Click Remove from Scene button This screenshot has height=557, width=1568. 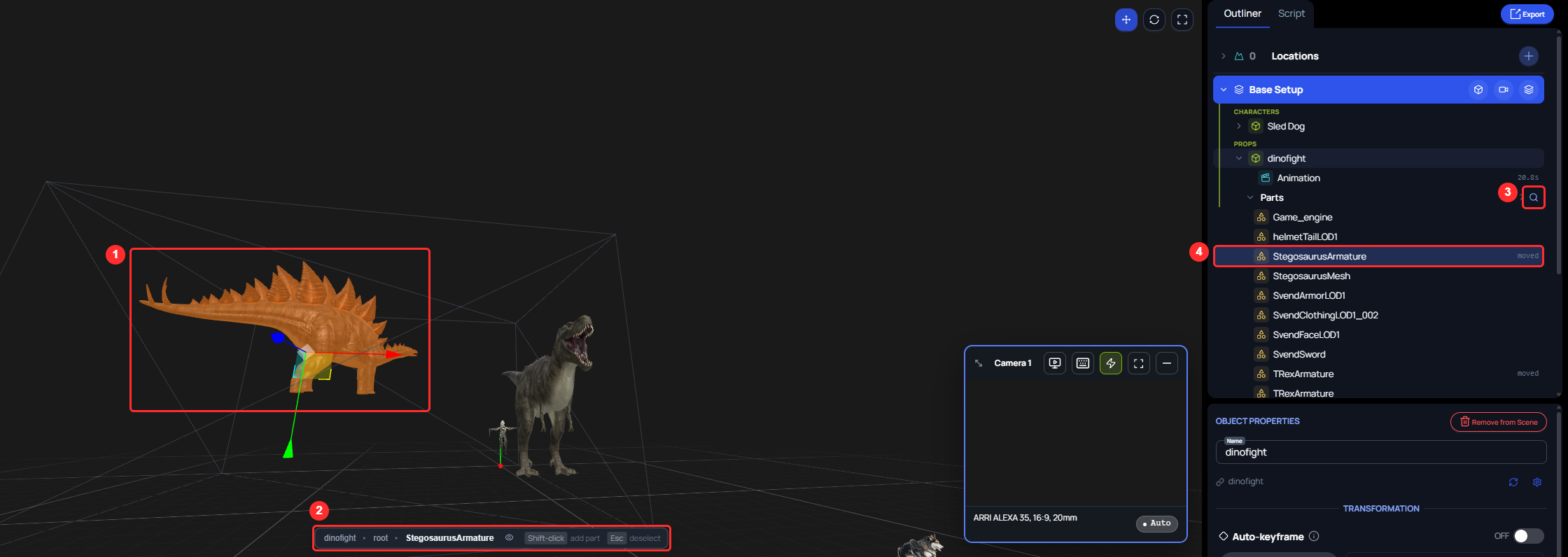point(1499,422)
